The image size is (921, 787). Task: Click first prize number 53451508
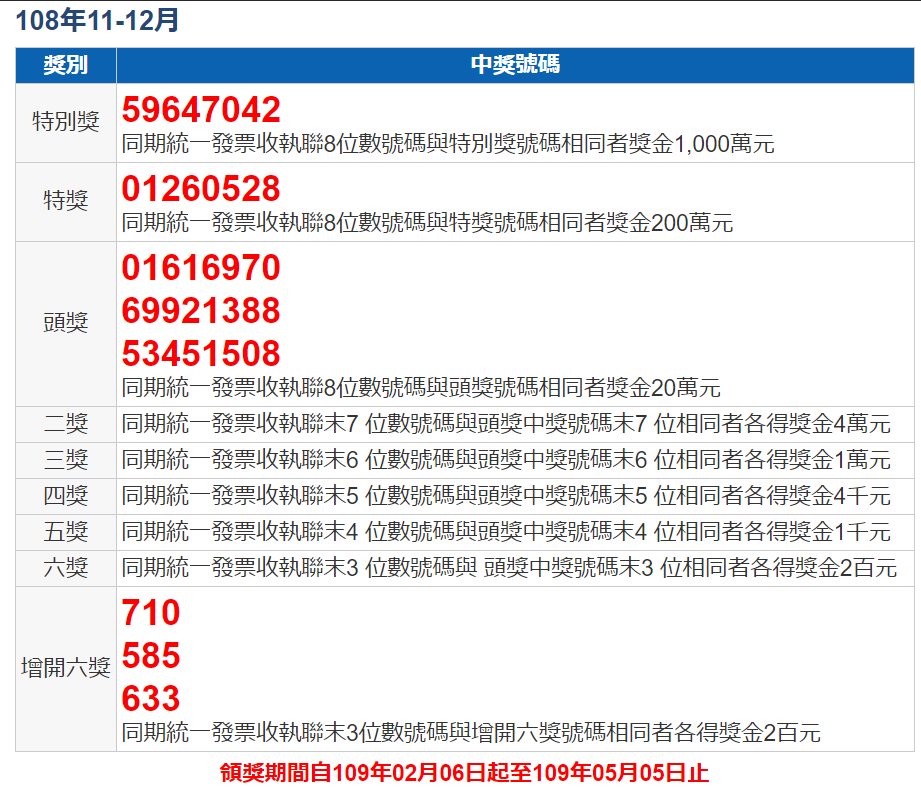201,353
